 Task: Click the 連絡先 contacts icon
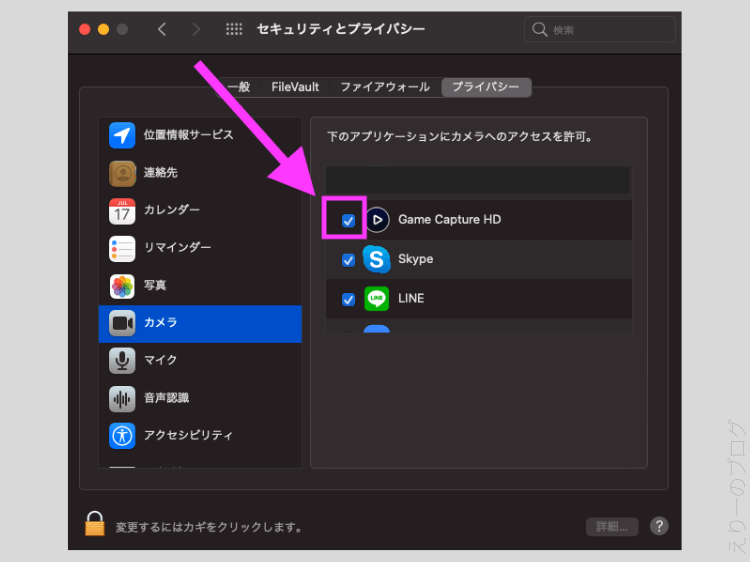(x=122, y=173)
